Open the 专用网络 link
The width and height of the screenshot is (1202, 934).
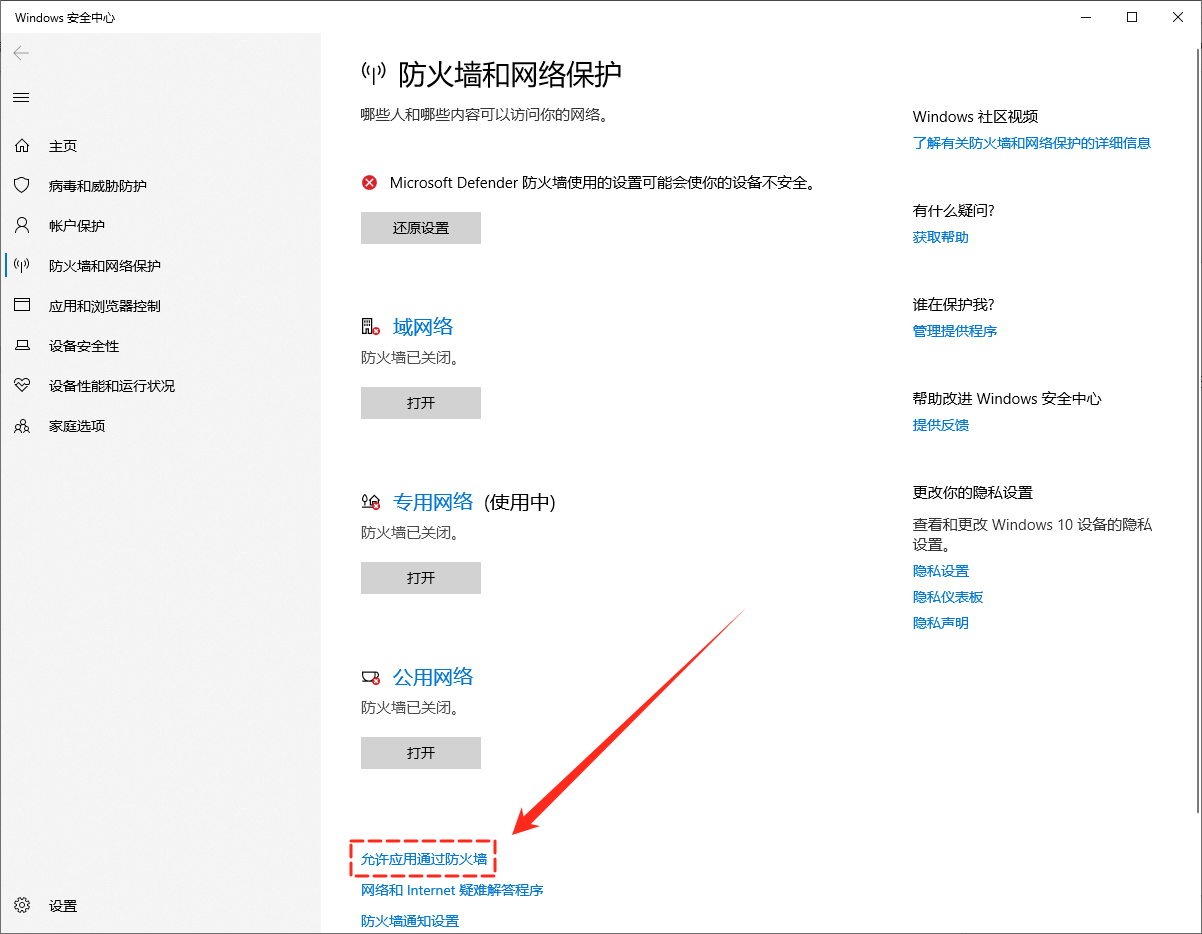coord(433,502)
